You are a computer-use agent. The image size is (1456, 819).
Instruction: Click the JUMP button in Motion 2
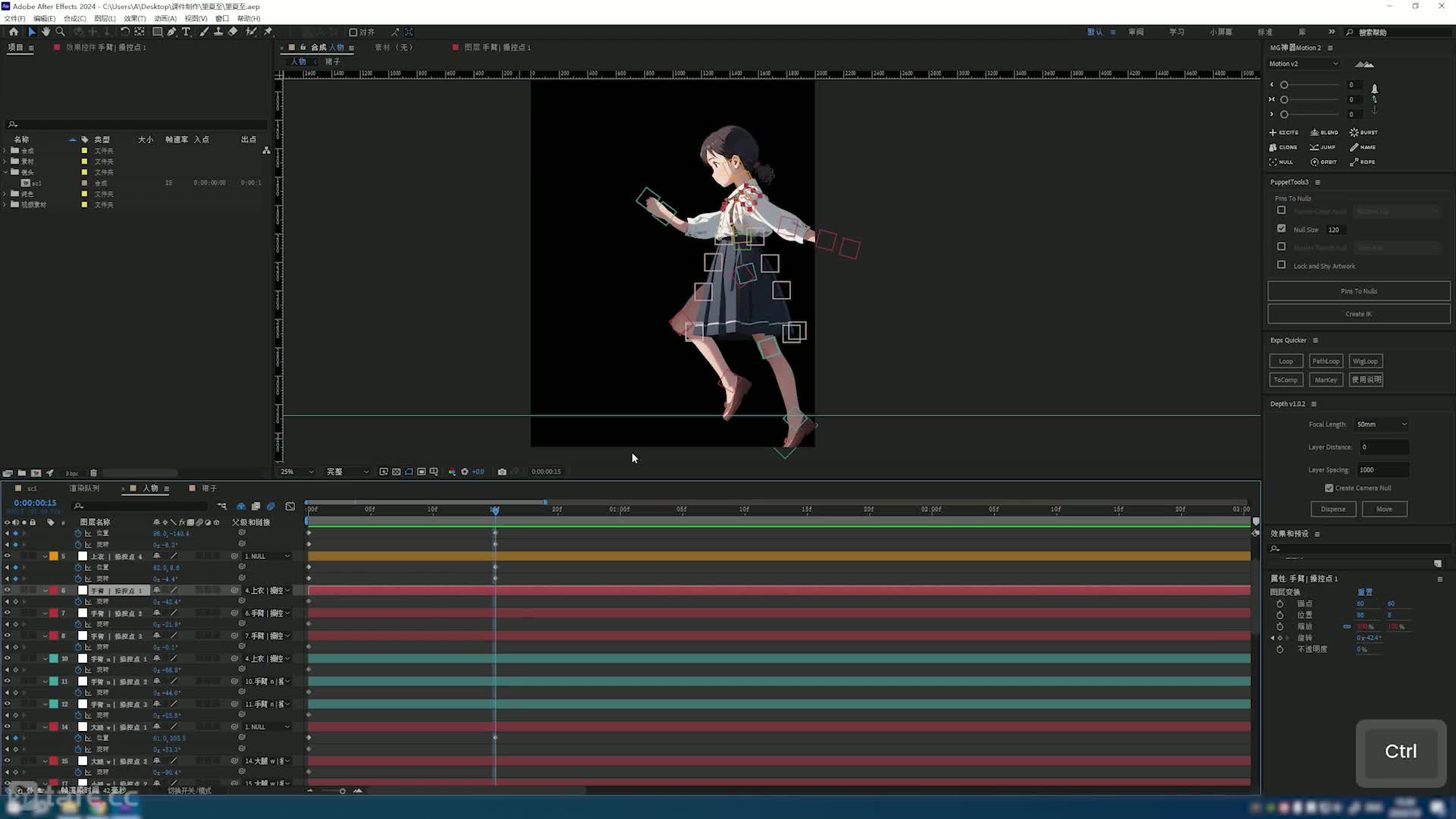pos(1323,147)
